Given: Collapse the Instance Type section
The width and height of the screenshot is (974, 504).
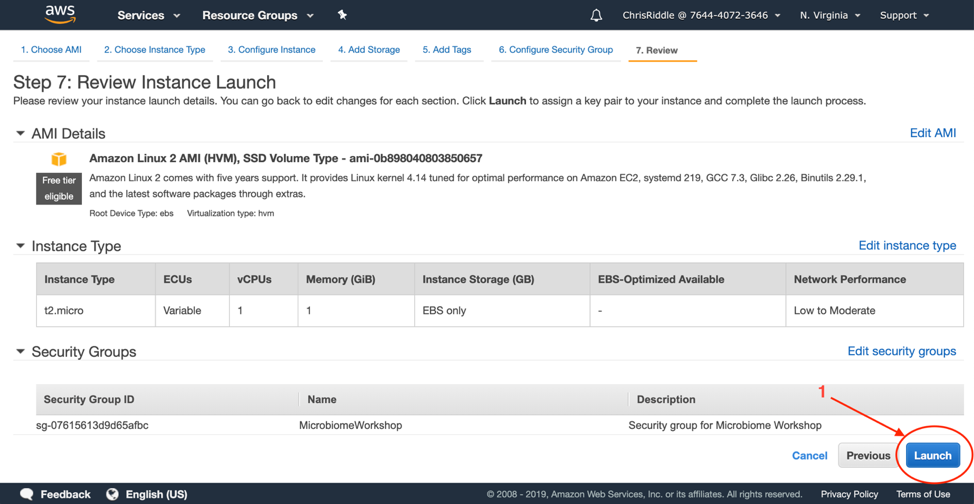Looking at the screenshot, I should click(20, 246).
